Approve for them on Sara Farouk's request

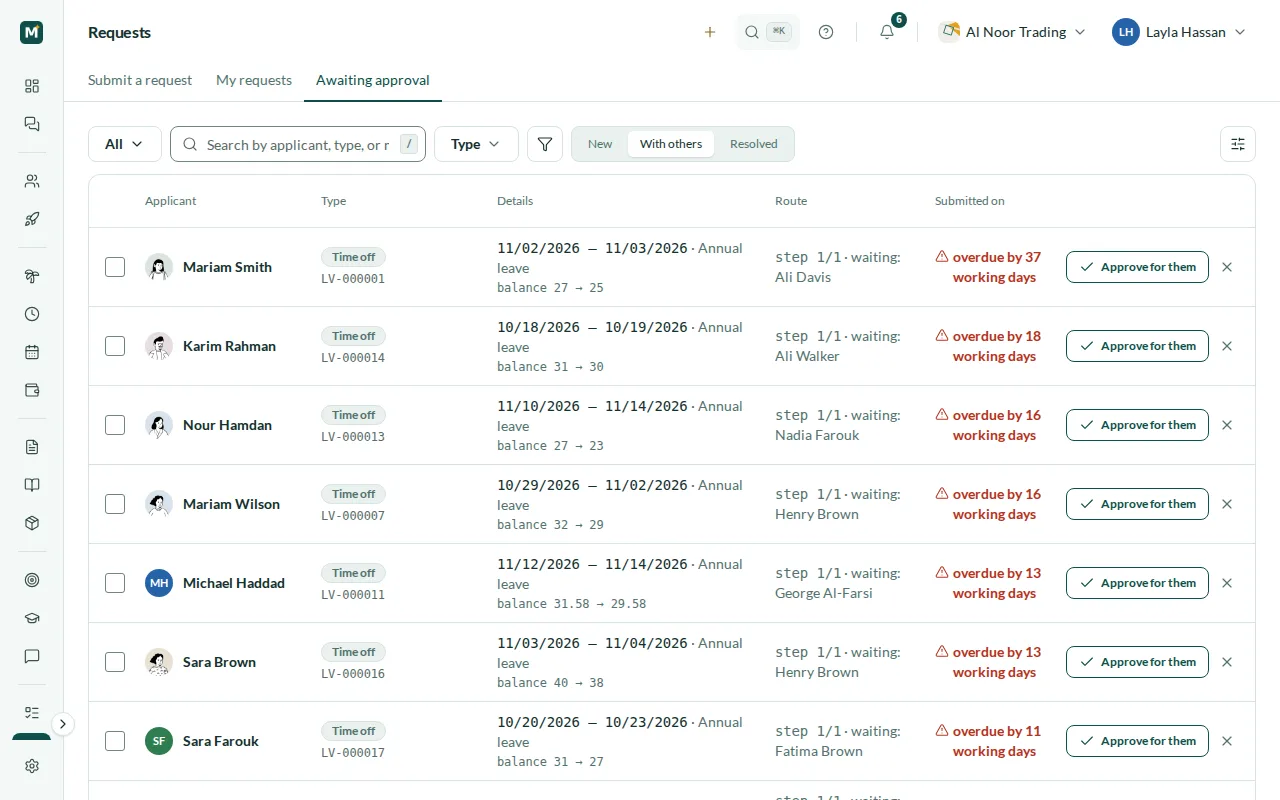1137,741
